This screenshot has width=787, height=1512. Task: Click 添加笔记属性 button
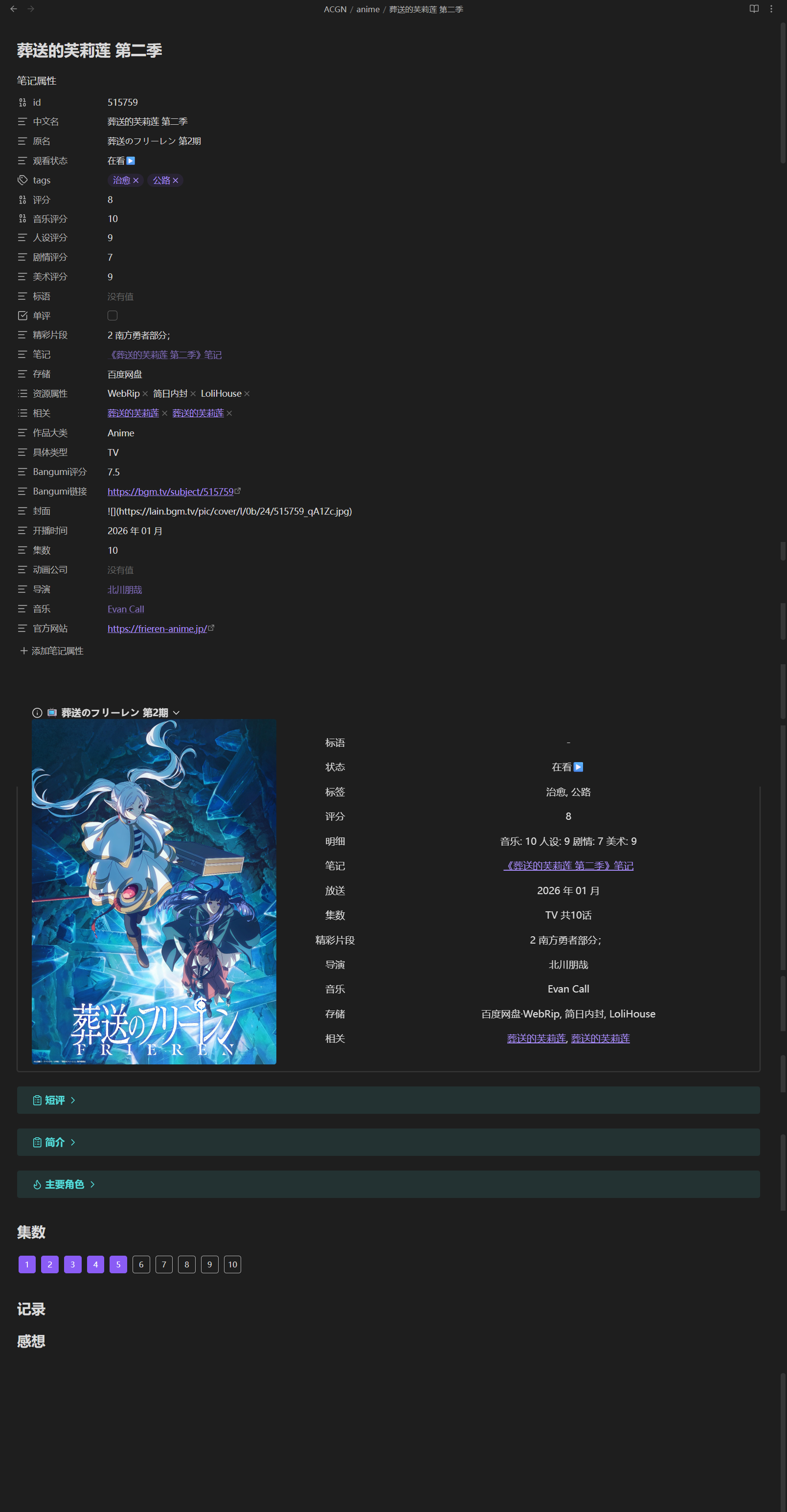[52, 651]
